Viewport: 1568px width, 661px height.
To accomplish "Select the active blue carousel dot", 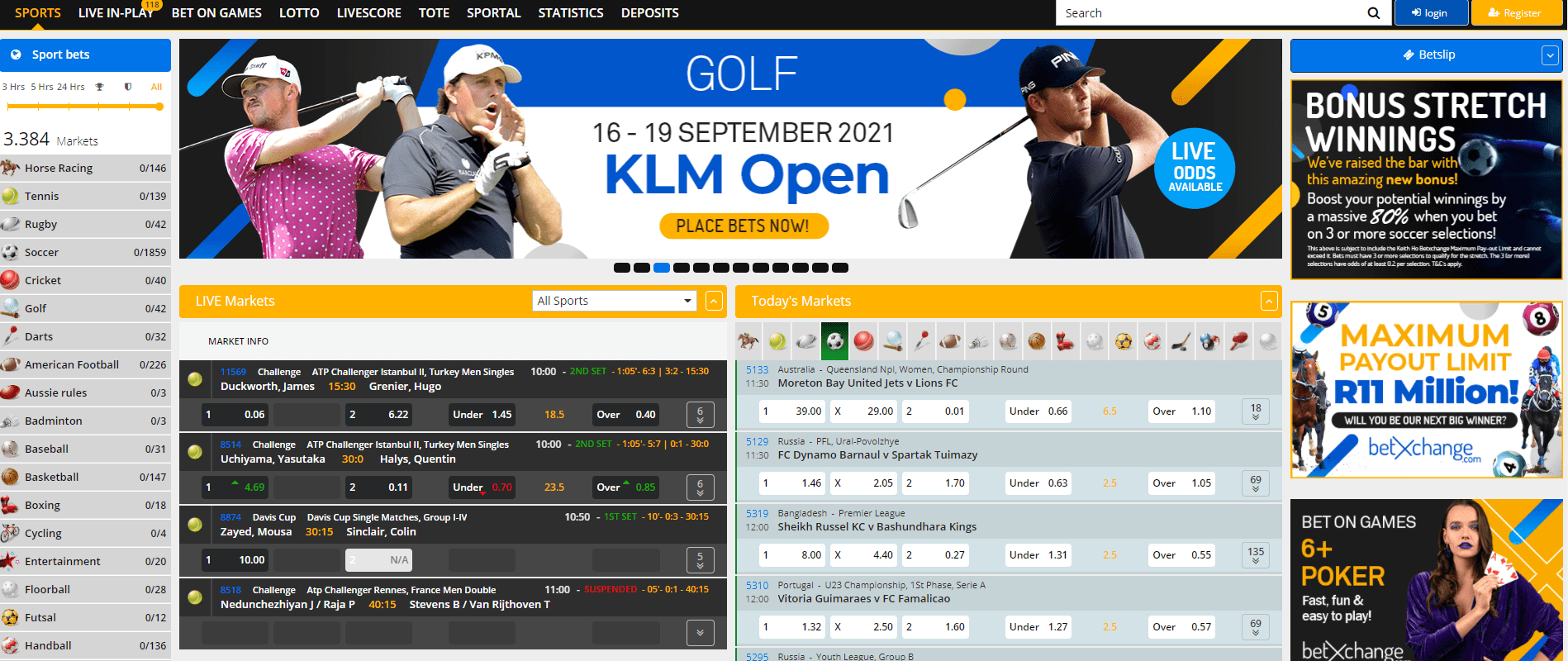I will (x=662, y=268).
